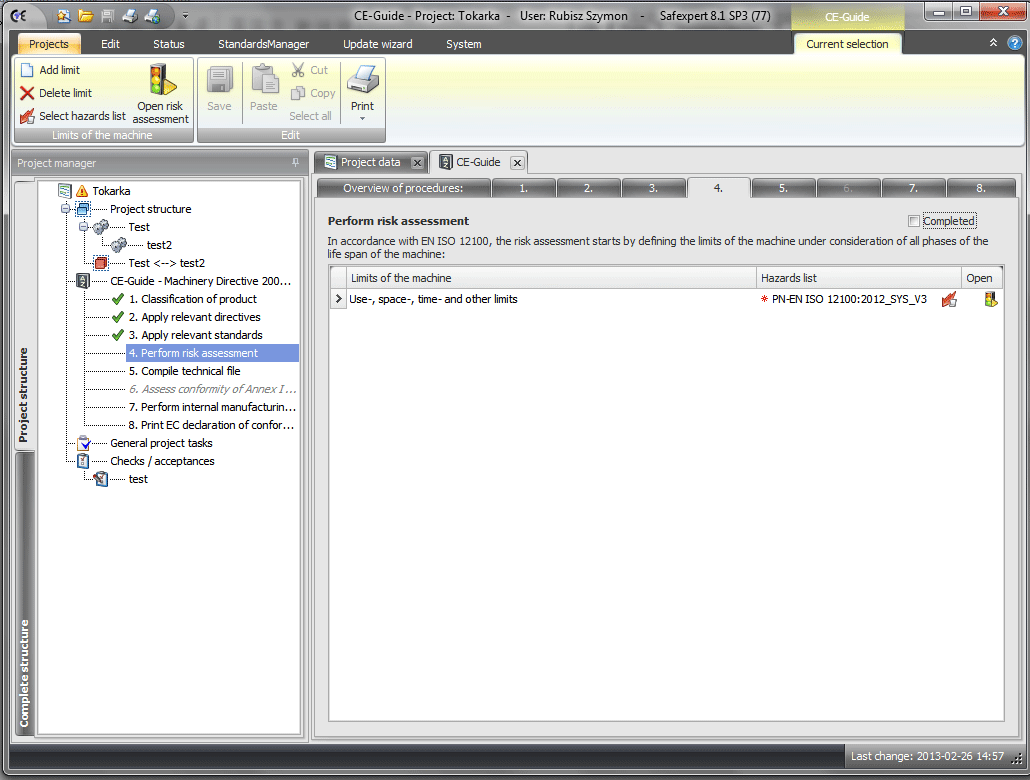1030x780 pixels.
Task: Open the StandardsManager ribbon tab
Action: click(x=263, y=44)
